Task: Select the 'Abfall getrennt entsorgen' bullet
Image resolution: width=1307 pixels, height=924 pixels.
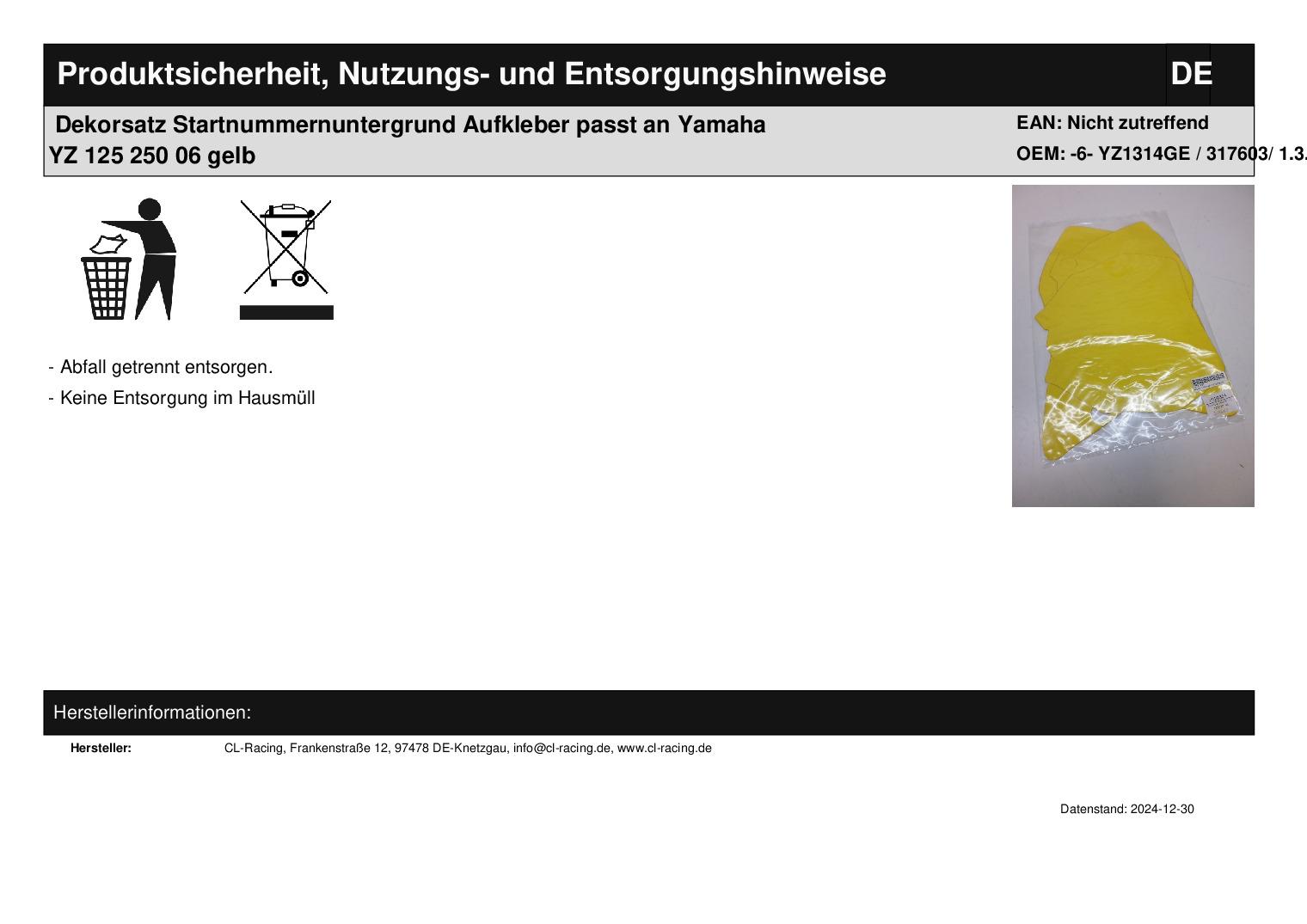Action: click(165, 367)
